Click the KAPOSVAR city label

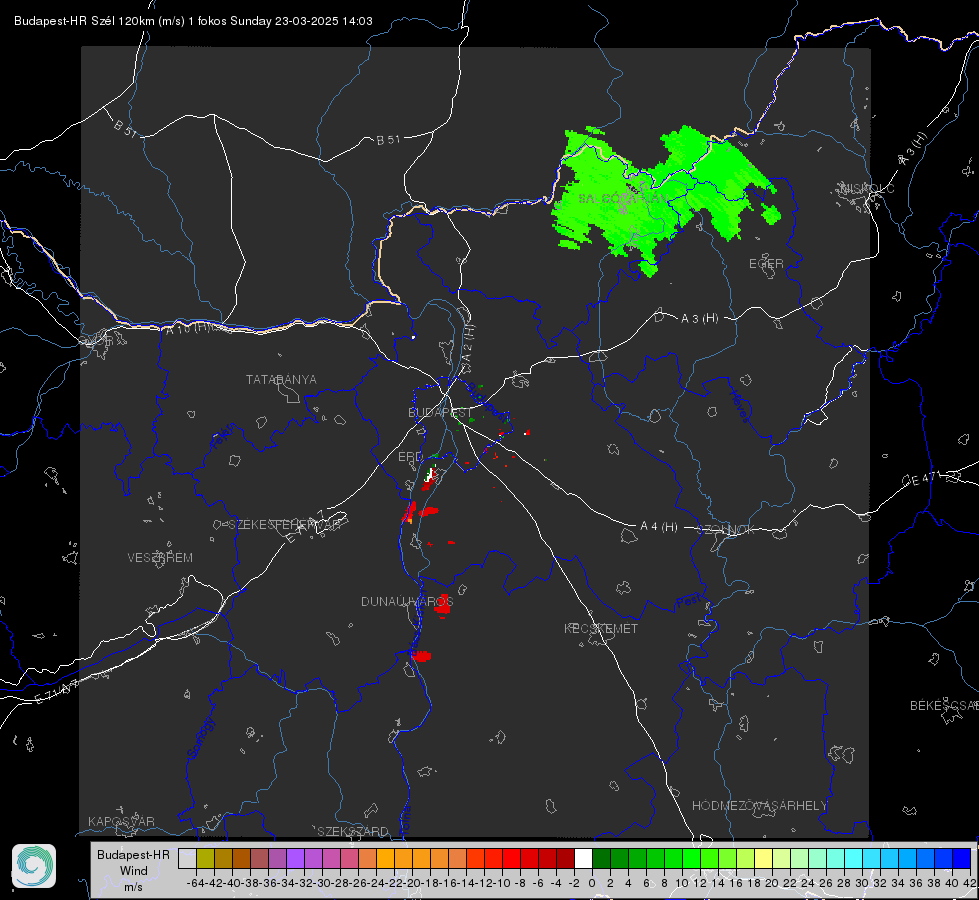tap(121, 821)
